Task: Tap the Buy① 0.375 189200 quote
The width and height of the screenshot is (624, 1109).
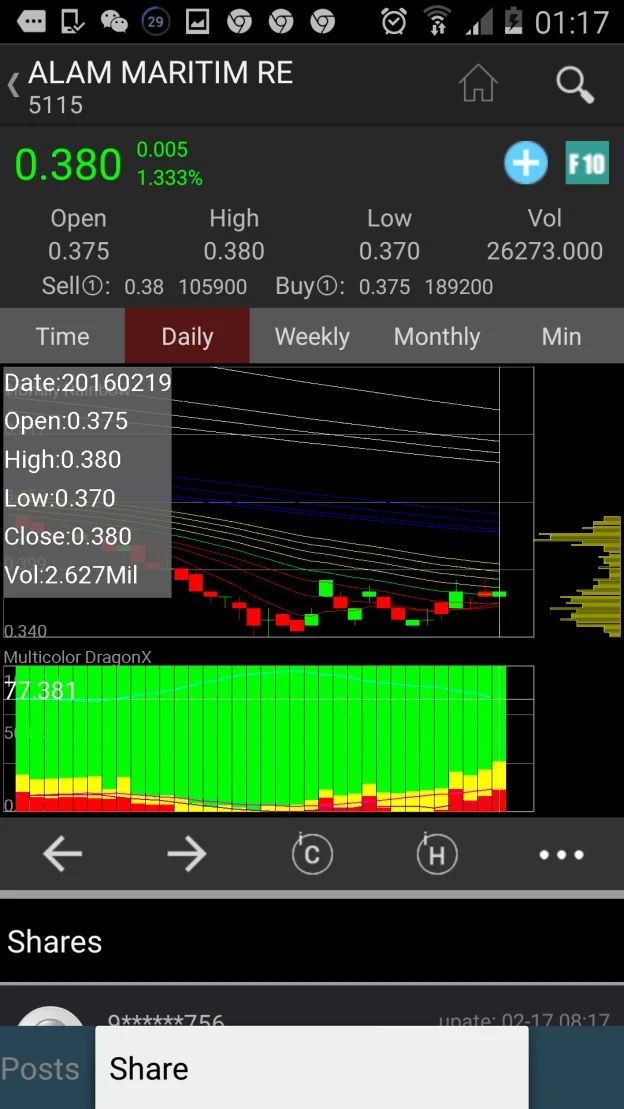Action: coord(384,286)
